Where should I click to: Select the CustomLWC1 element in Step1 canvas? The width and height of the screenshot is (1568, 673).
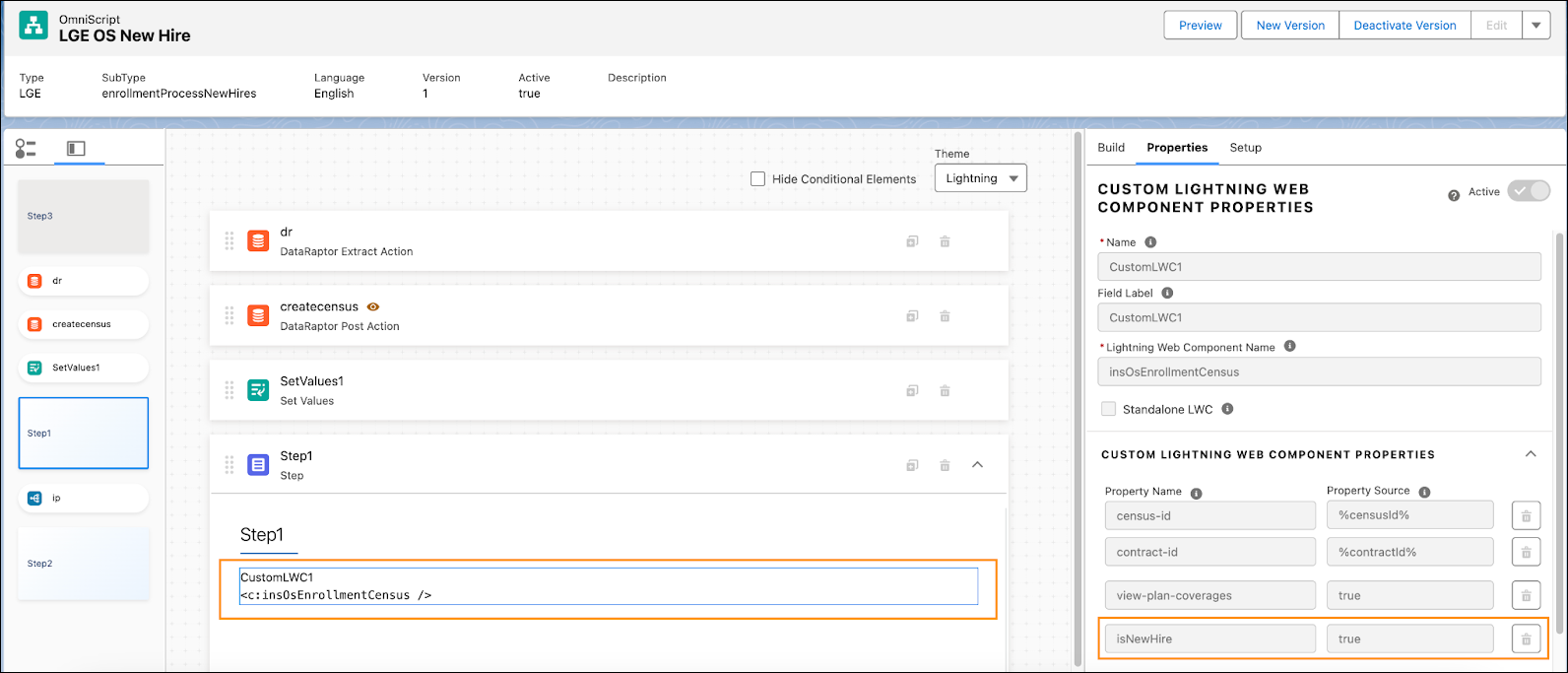pyautogui.click(x=609, y=586)
